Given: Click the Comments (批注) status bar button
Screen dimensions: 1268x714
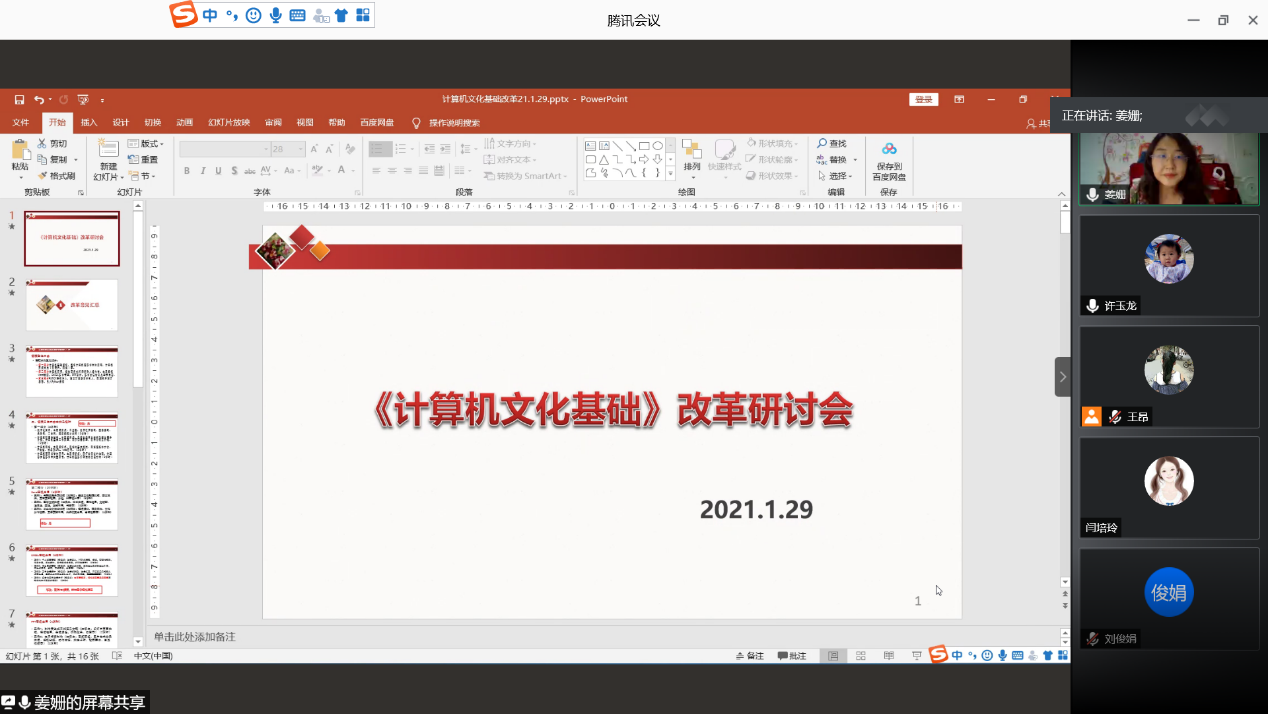Looking at the screenshot, I should (791, 656).
